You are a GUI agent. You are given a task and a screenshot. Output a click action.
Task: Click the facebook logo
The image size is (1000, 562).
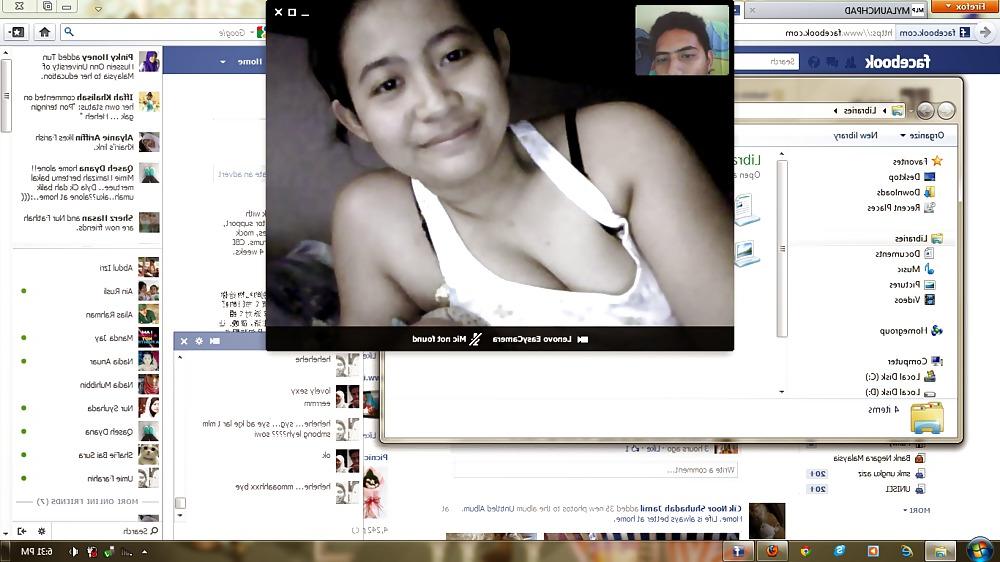897,62
